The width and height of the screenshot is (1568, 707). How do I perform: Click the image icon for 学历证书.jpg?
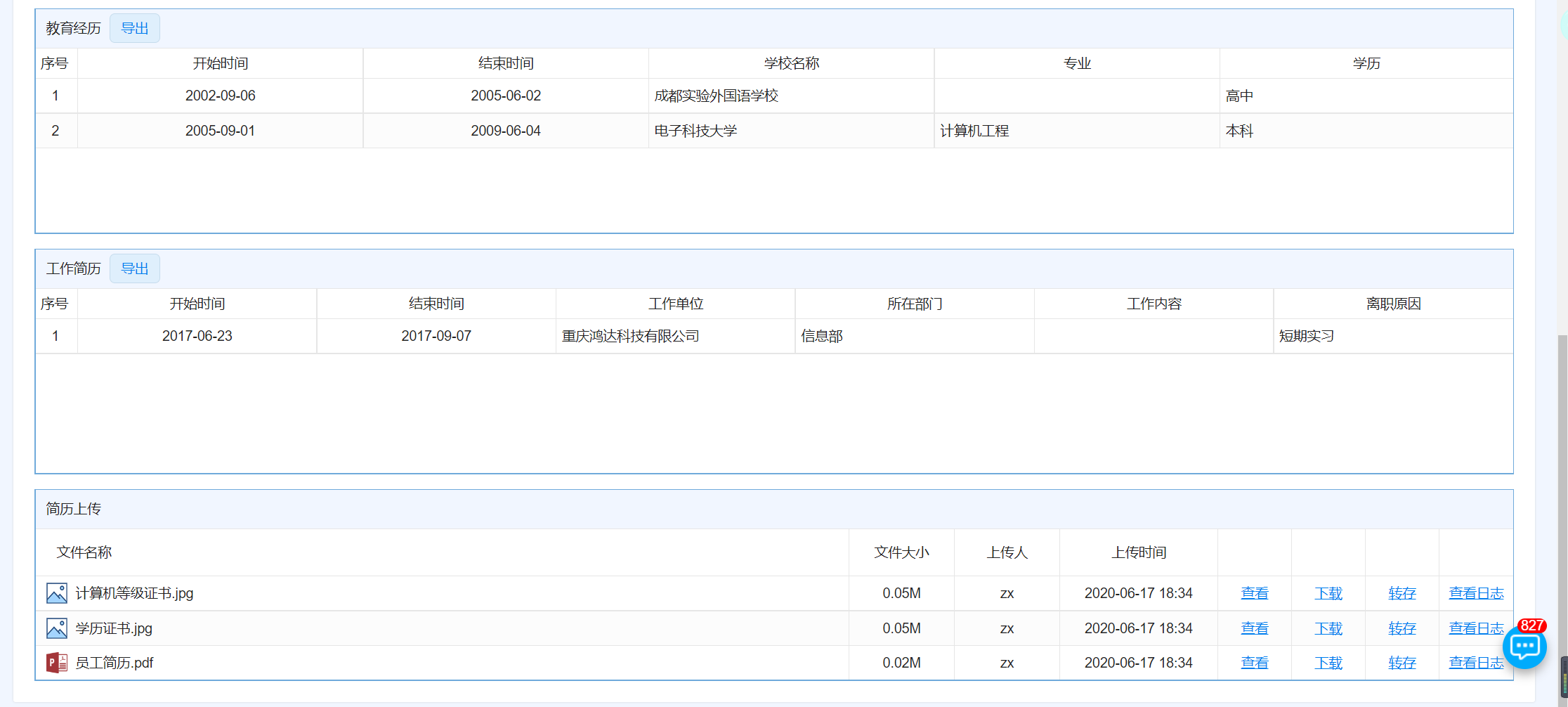click(x=56, y=628)
